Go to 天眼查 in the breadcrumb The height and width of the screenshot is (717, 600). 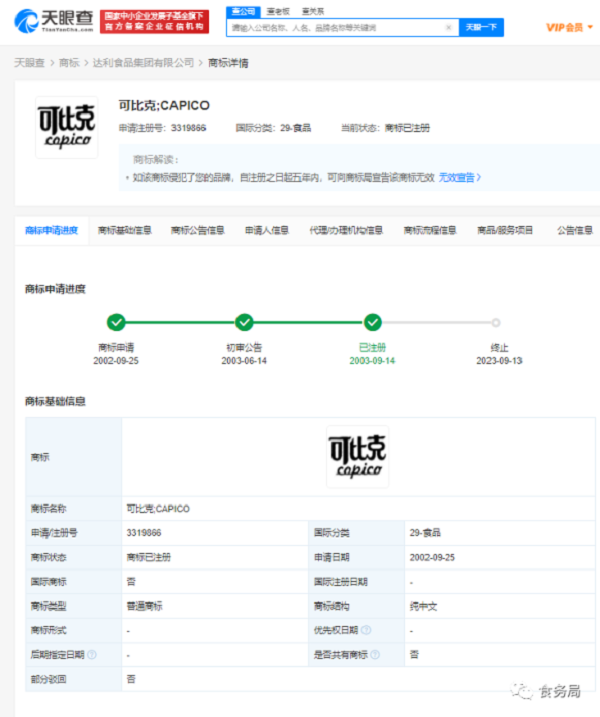point(29,63)
